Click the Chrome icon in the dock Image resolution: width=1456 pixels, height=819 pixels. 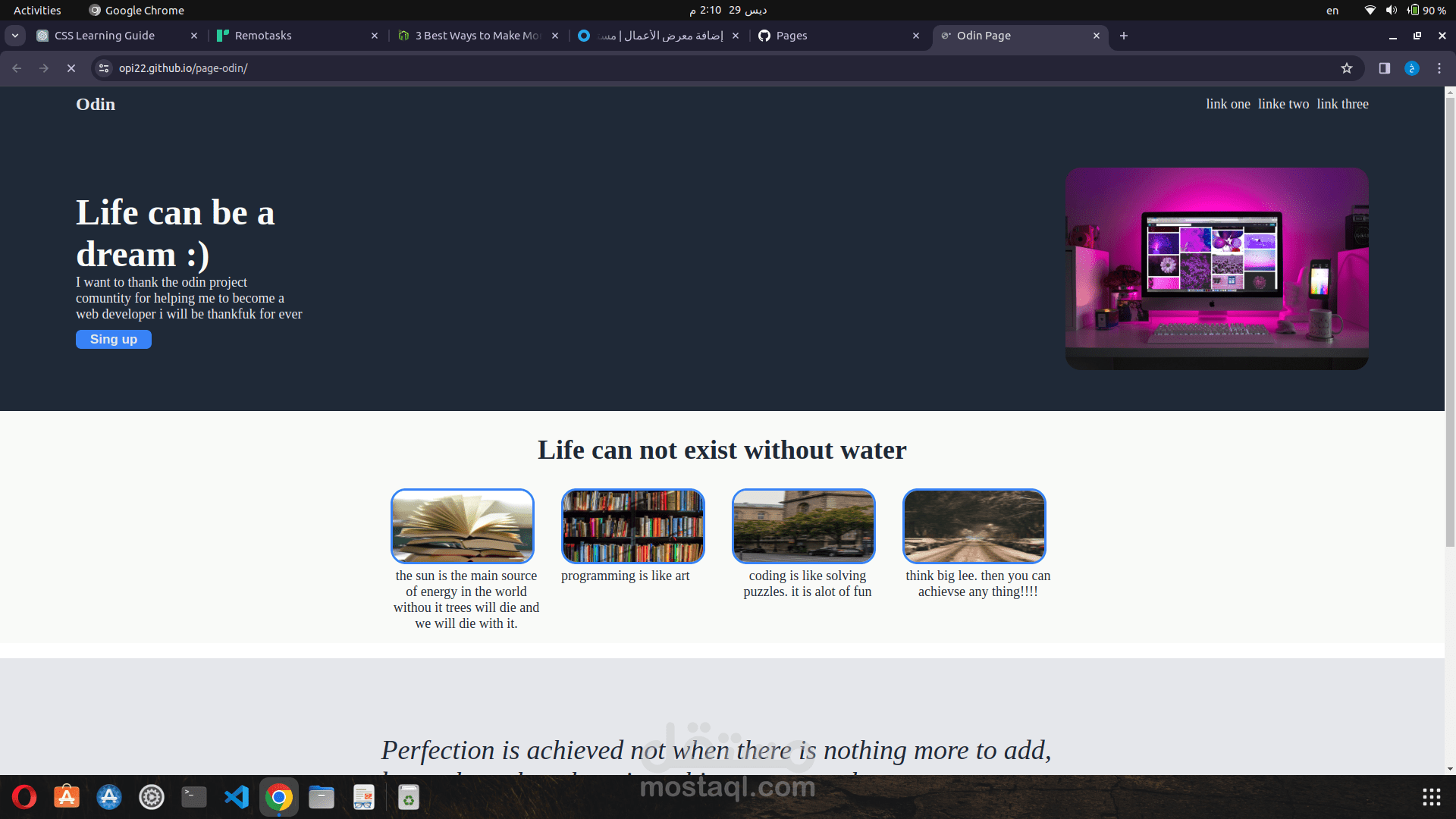coord(279,797)
